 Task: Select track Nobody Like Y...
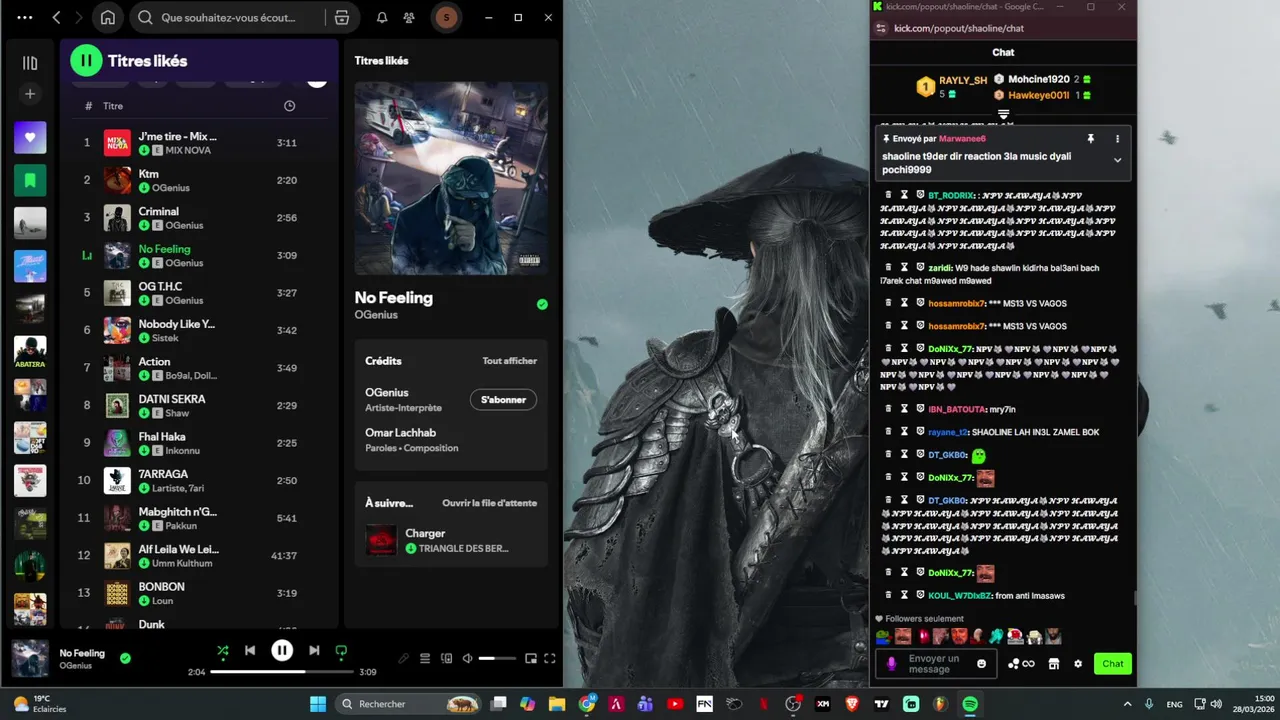(200, 330)
